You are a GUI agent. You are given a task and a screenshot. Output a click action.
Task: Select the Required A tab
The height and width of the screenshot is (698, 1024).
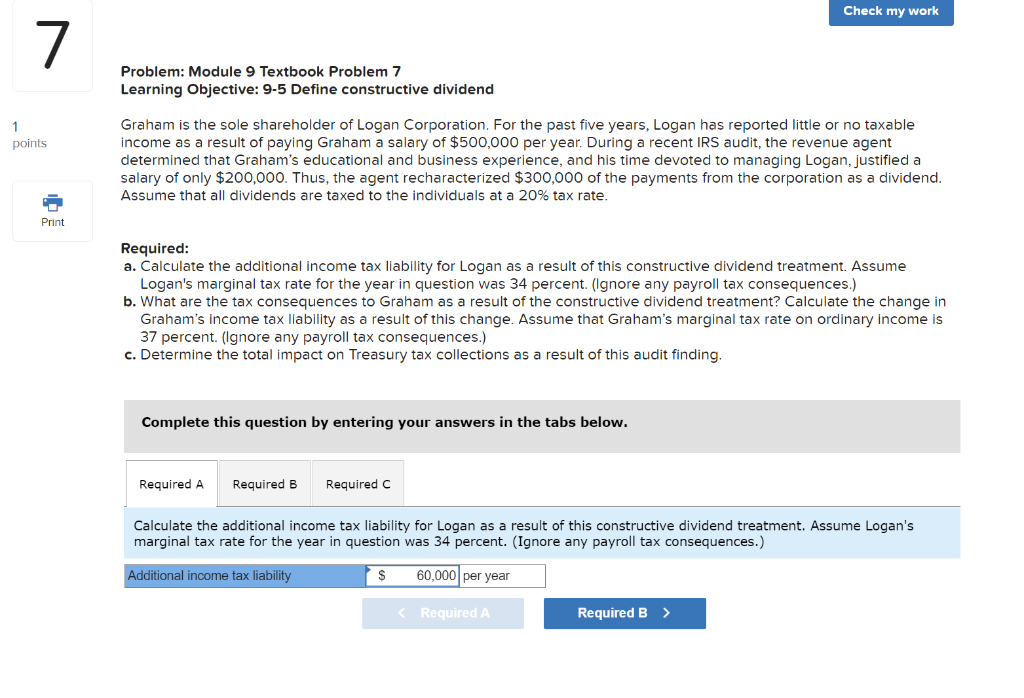(171, 483)
